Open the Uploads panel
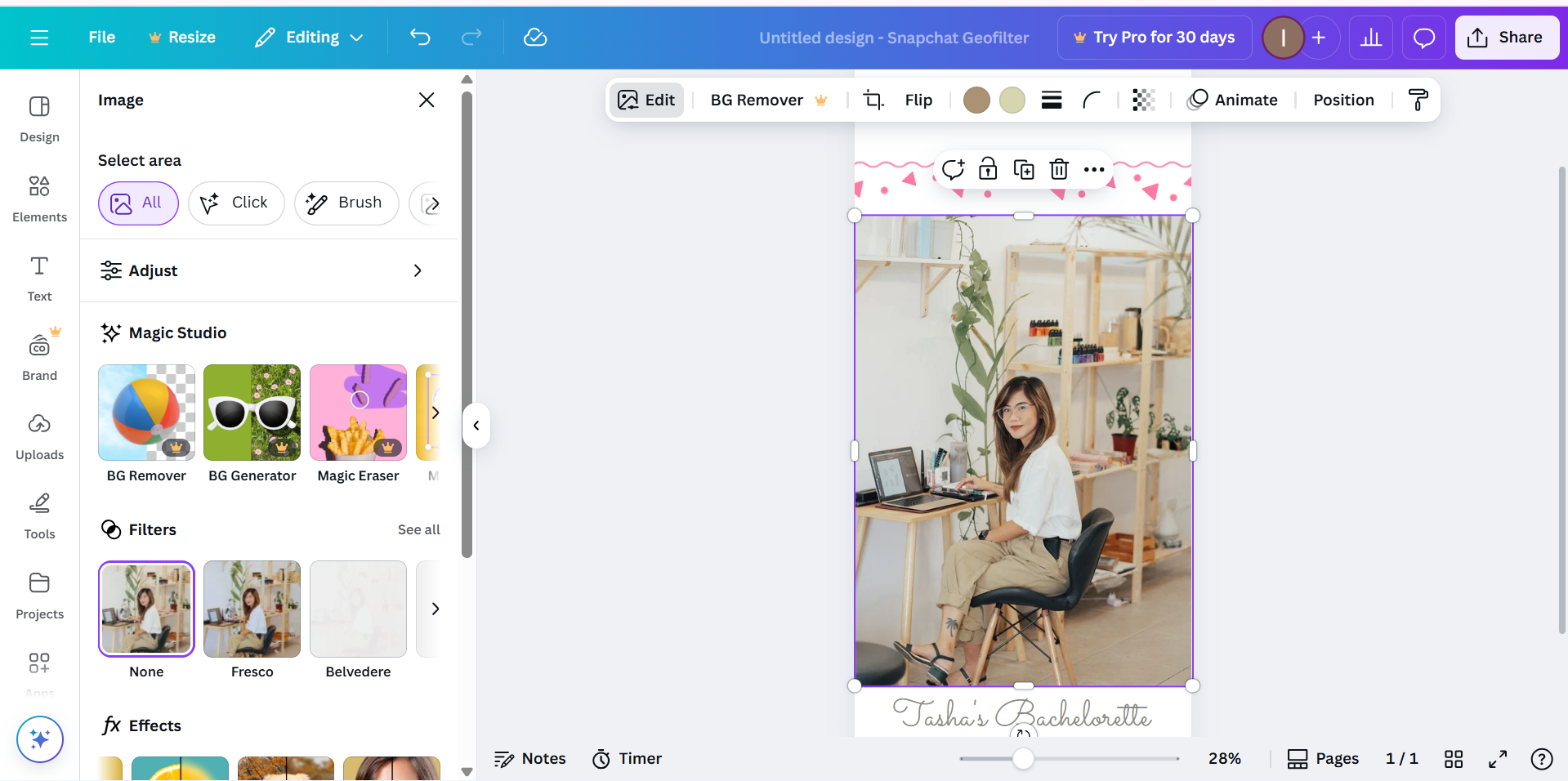Image resolution: width=1568 pixels, height=781 pixels. 38,435
